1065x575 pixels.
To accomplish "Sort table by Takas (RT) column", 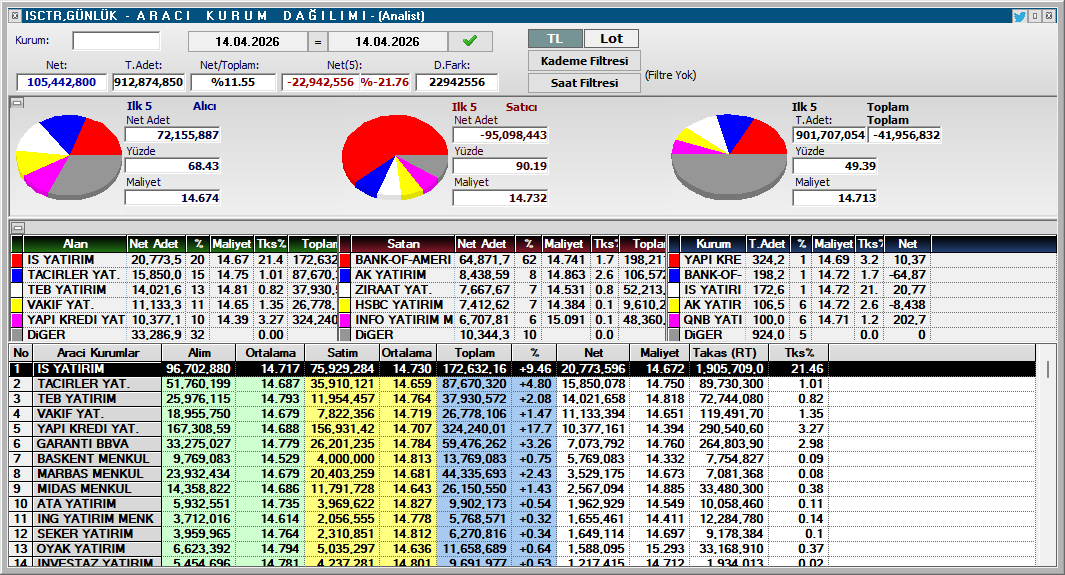I will pyautogui.click(x=731, y=353).
